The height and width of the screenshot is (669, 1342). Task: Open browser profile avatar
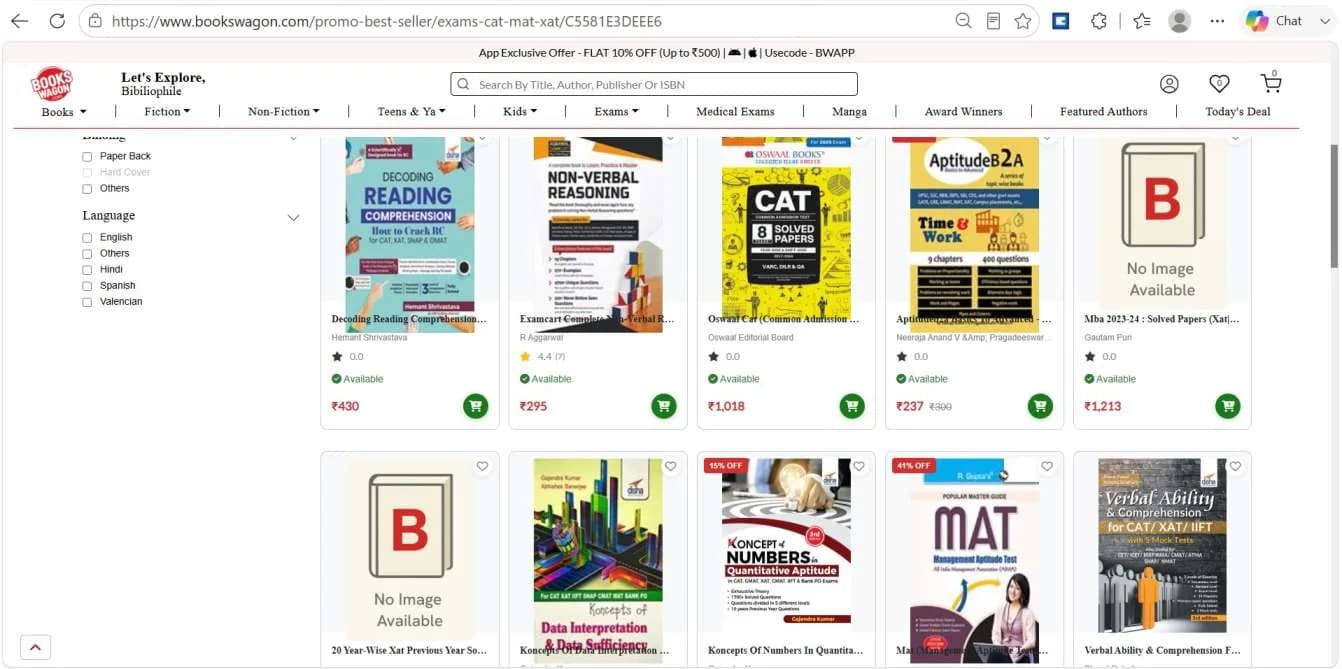[x=1180, y=21]
